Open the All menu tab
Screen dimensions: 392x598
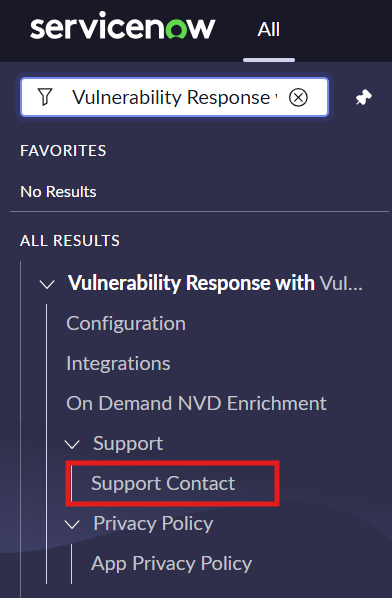pyautogui.click(x=268, y=29)
